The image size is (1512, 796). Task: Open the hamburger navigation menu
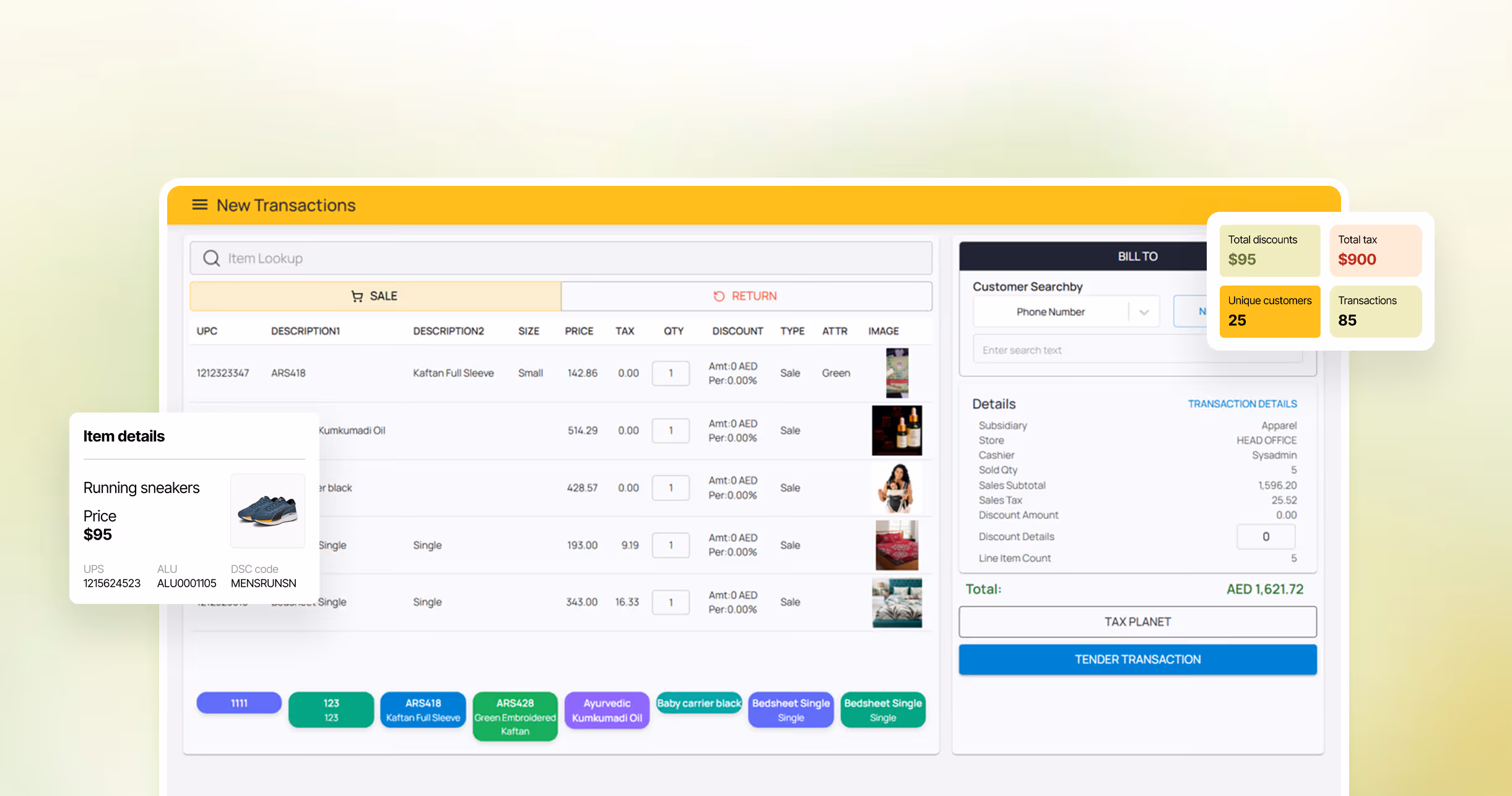click(x=199, y=204)
